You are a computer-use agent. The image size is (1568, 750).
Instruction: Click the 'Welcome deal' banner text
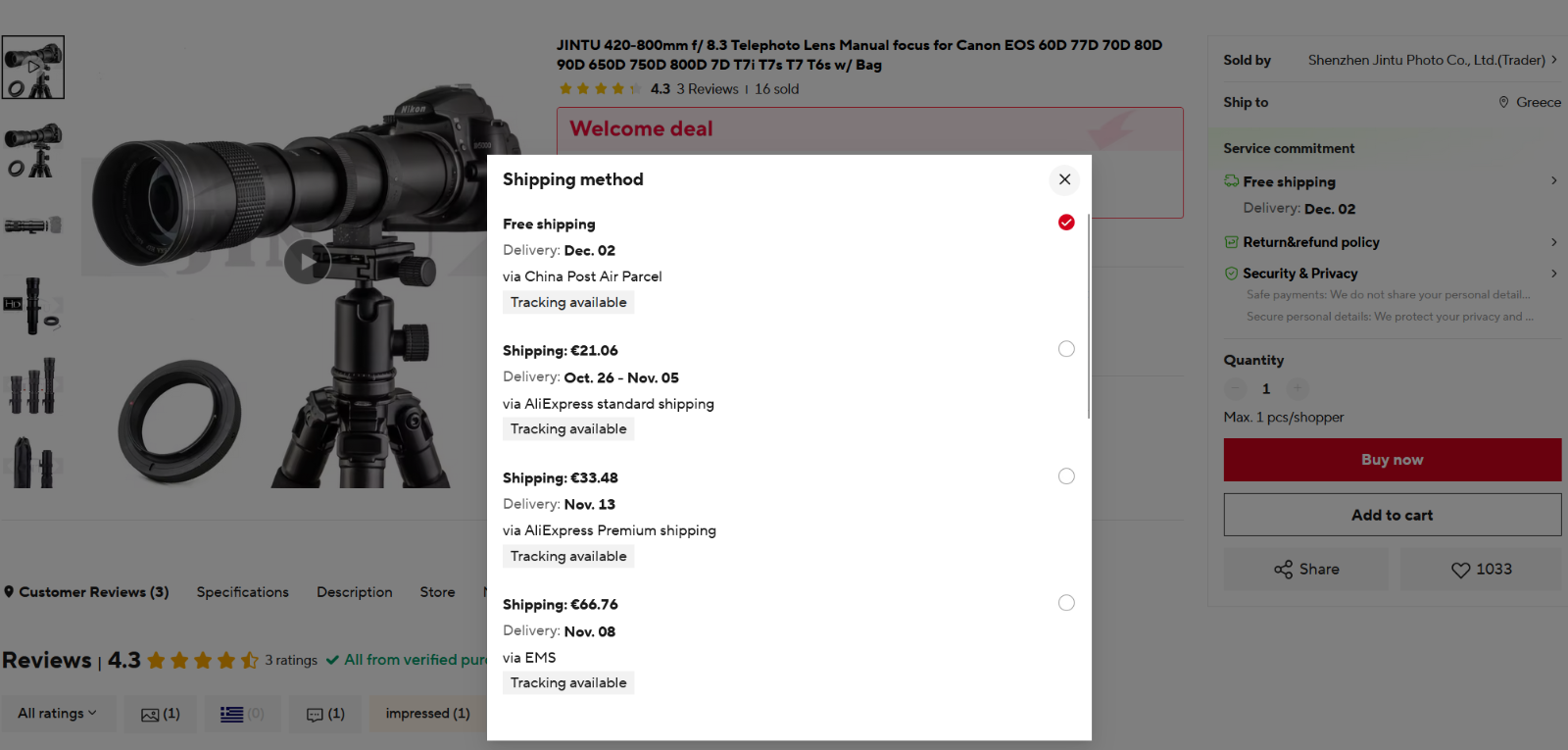click(641, 128)
